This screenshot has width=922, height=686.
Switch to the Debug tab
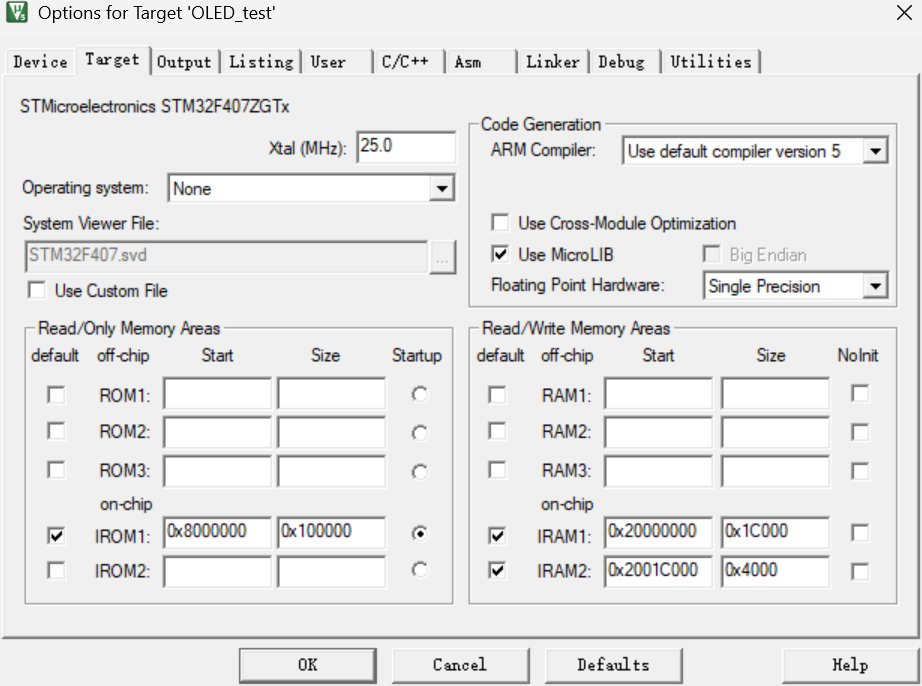(x=624, y=62)
